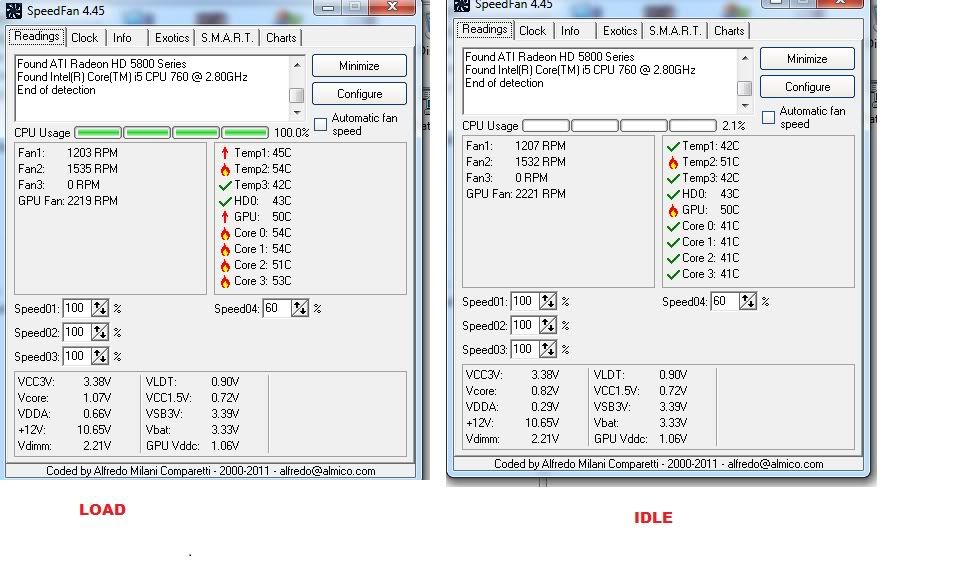Click the Core 0 flame icon in LOAD window
The width and height of the screenshot is (960, 577).
(225, 233)
